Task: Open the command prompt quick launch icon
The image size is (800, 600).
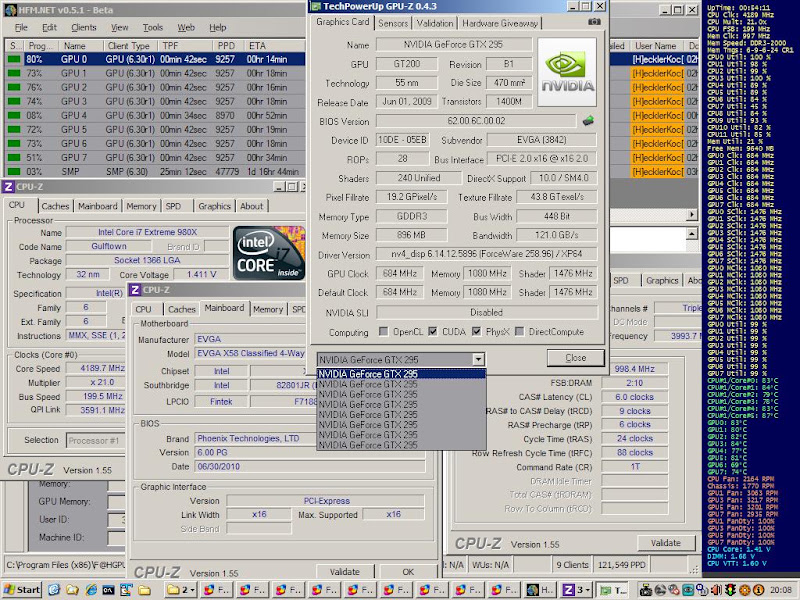Action: [x=108, y=590]
